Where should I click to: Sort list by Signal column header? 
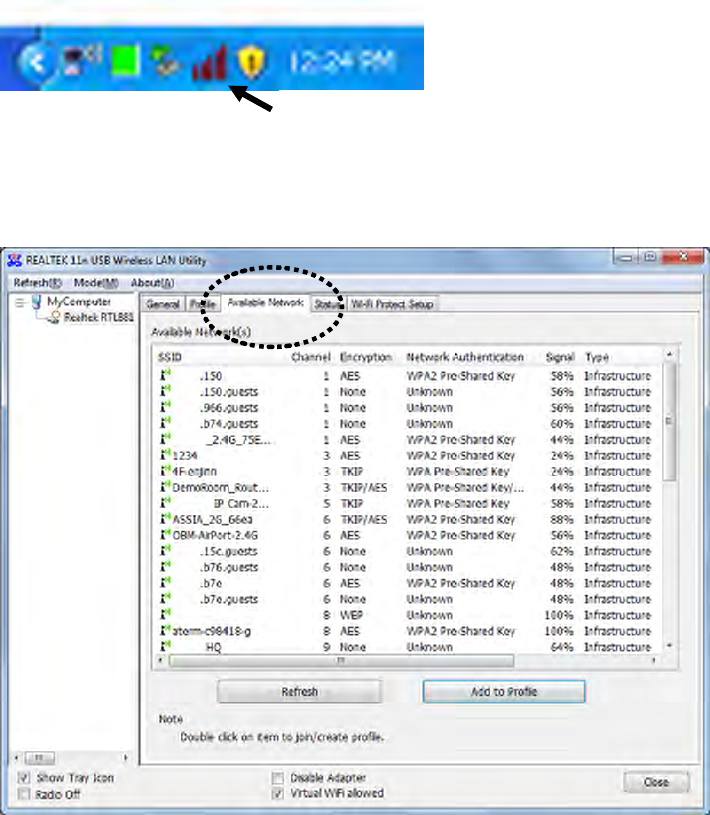tap(560, 357)
